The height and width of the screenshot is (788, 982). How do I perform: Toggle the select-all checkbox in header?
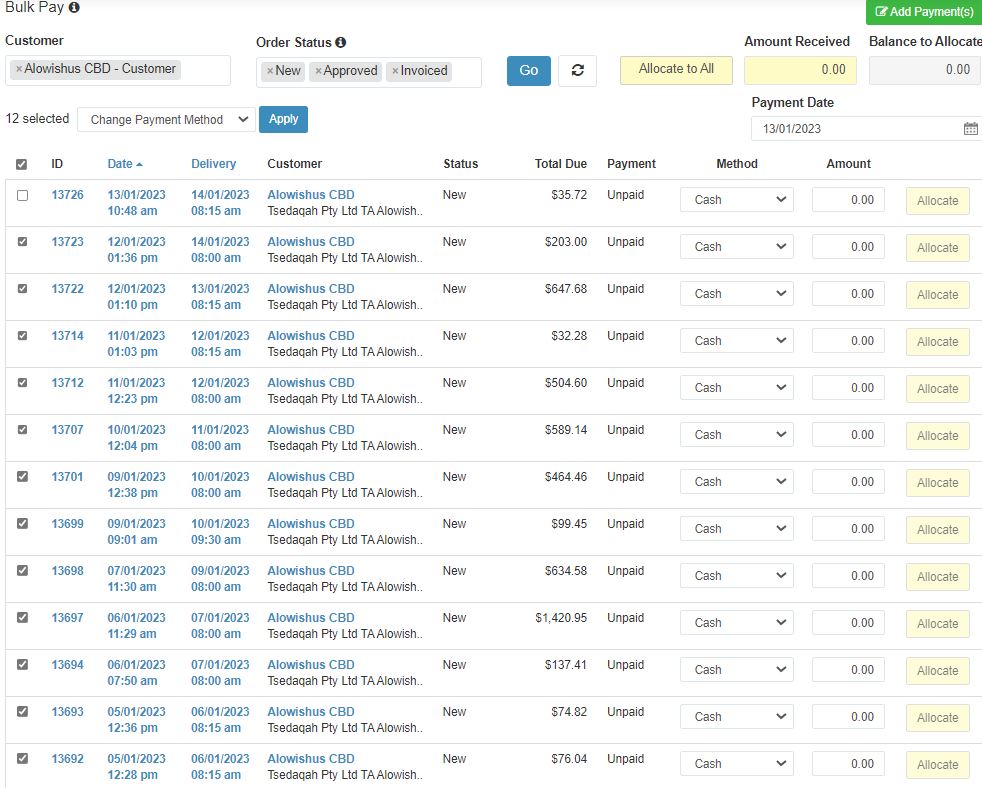click(x=22, y=164)
